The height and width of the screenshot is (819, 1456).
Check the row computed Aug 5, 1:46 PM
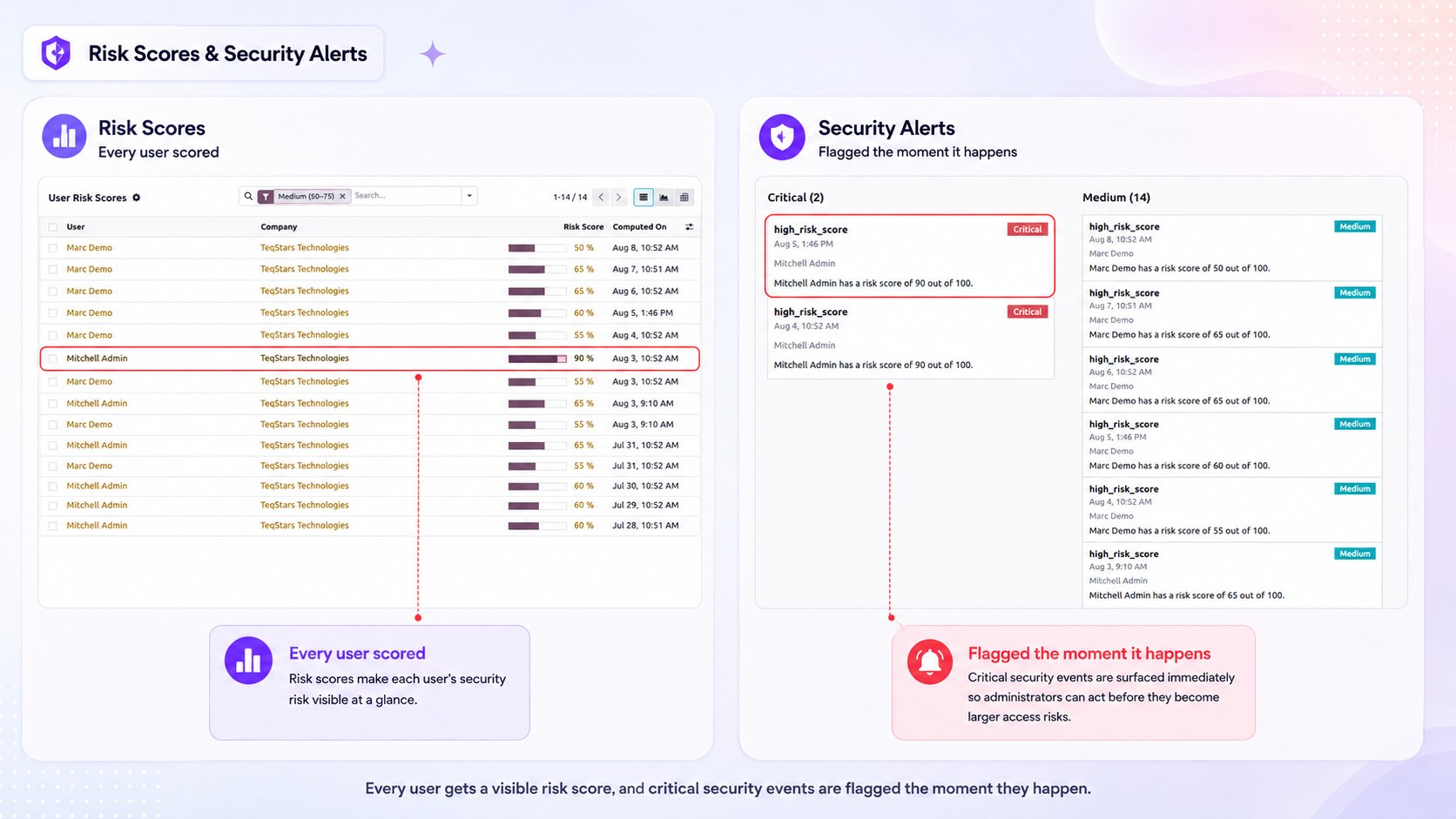point(53,313)
